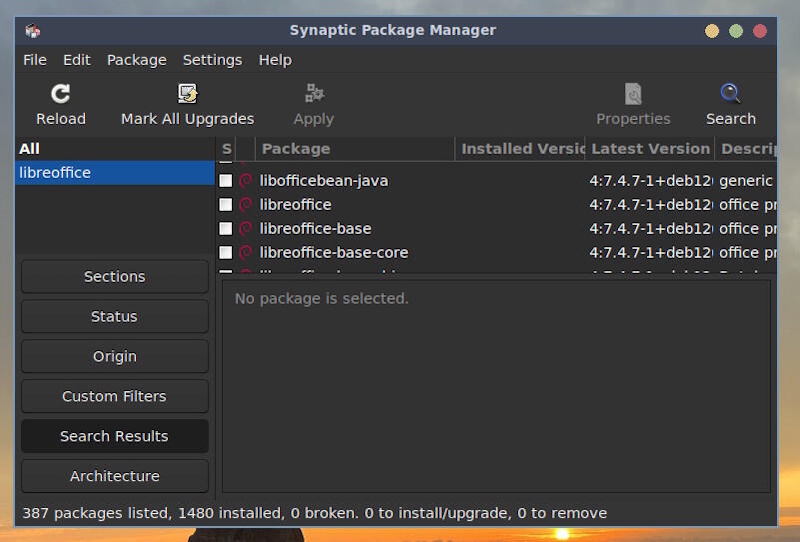The image size is (800, 542).
Task: Click the Debian swirl icon beside libreoffice-base
Action: [245, 228]
